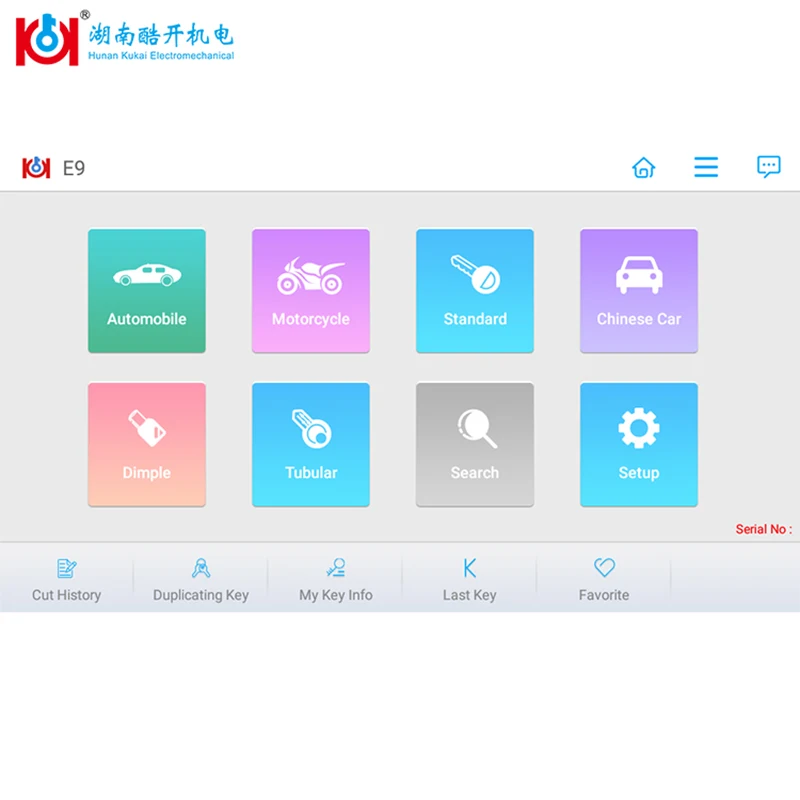Select the Duplicating Key tool
This screenshot has width=800, height=800.
coord(200,580)
